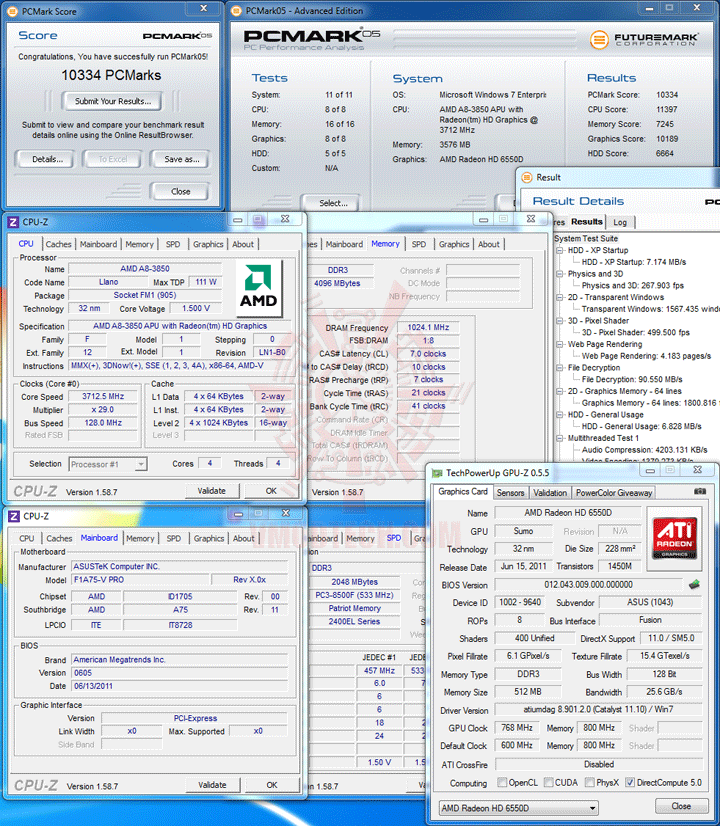Select the Graphics Card tab in GPU-Z
The height and width of the screenshot is (826, 720).
(463, 491)
